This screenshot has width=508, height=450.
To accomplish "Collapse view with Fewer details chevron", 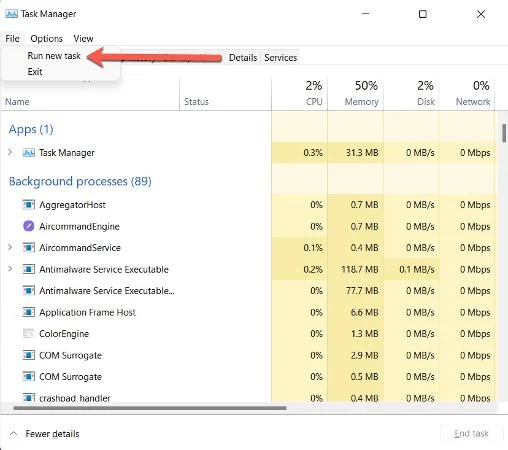I will point(13,434).
